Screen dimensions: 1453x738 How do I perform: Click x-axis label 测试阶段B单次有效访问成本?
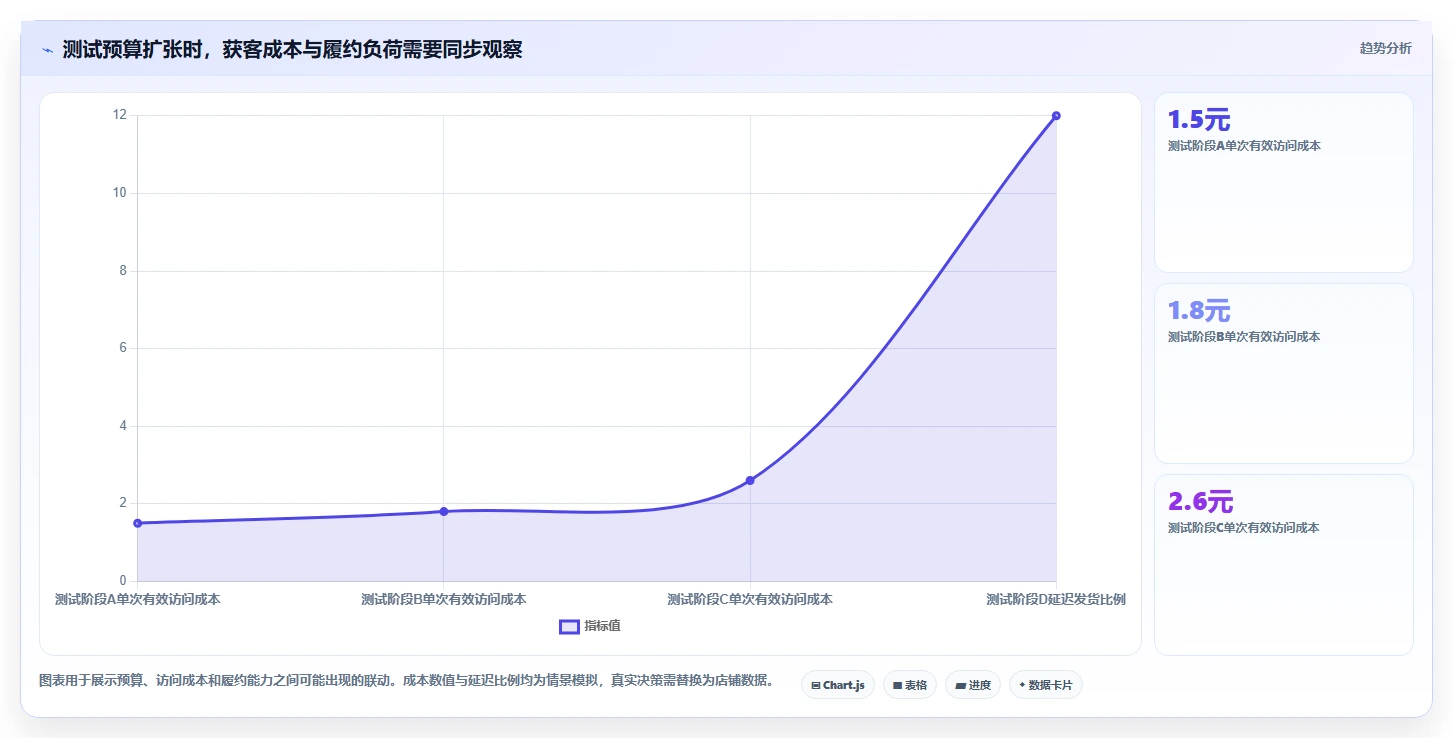point(444,600)
